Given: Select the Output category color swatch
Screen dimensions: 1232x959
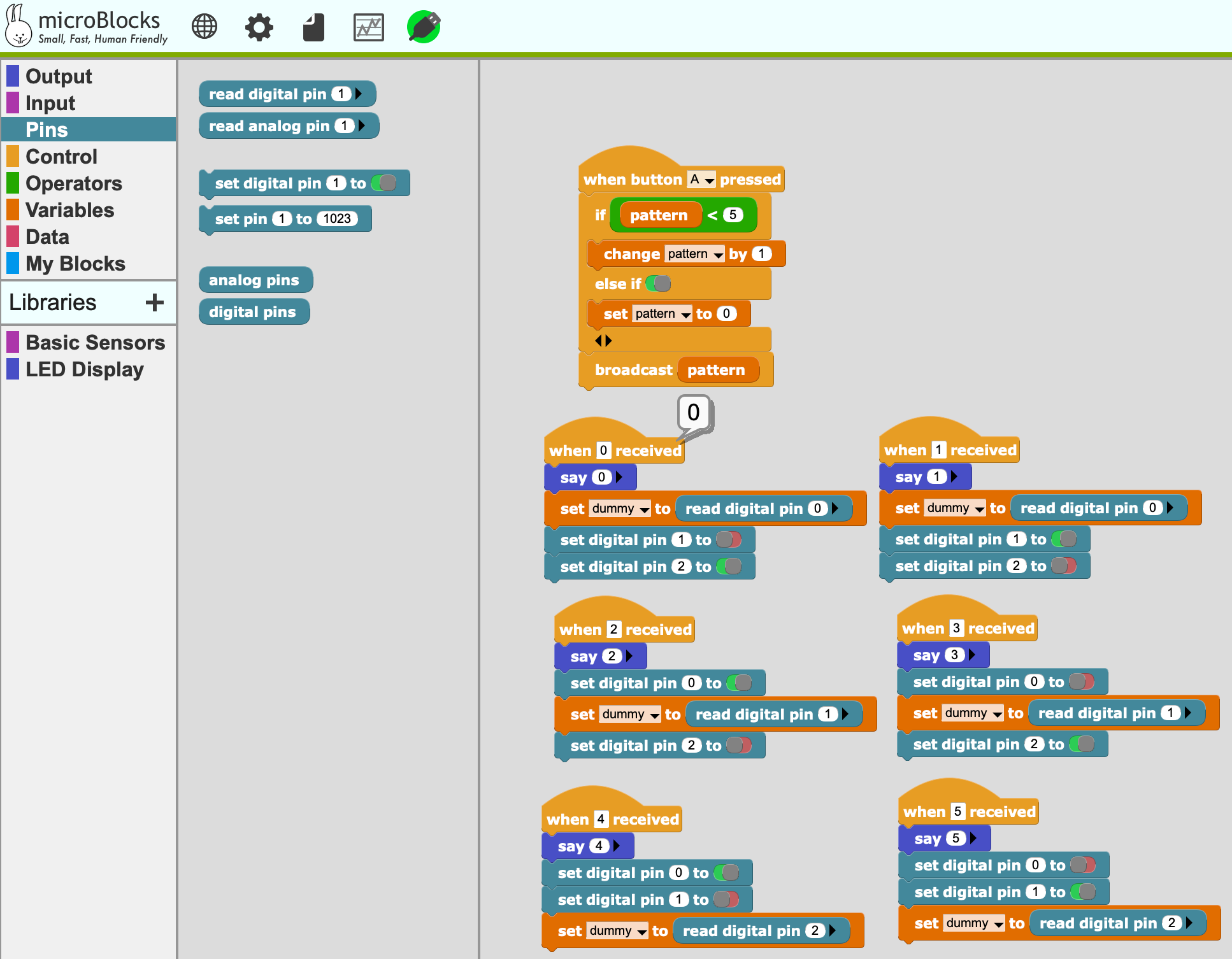Looking at the screenshot, I should coord(13,76).
